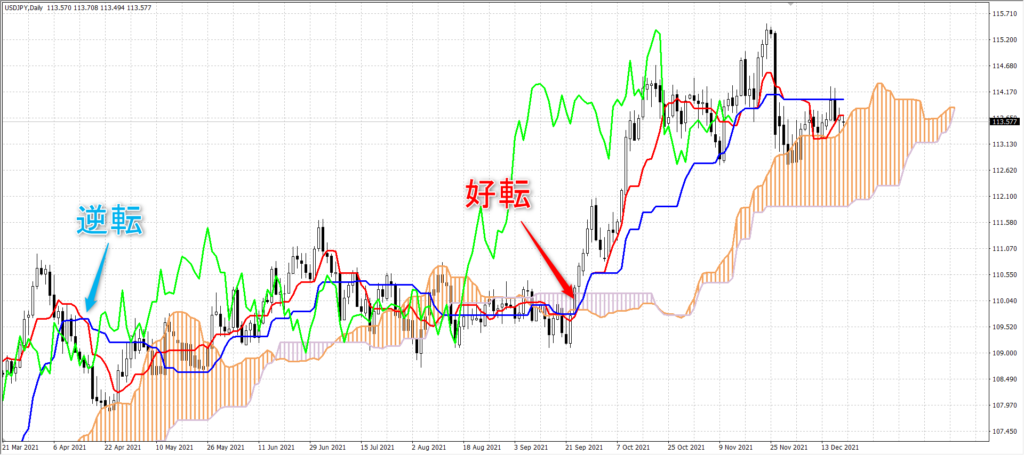Click the red 好転 text label
Image resolution: width=1024 pixels, height=455 pixels.
click(x=498, y=194)
